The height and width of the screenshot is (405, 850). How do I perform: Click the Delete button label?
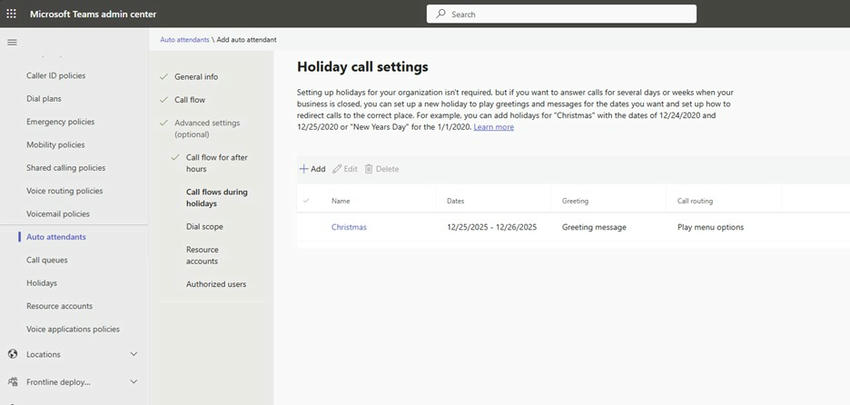(387, 169)
